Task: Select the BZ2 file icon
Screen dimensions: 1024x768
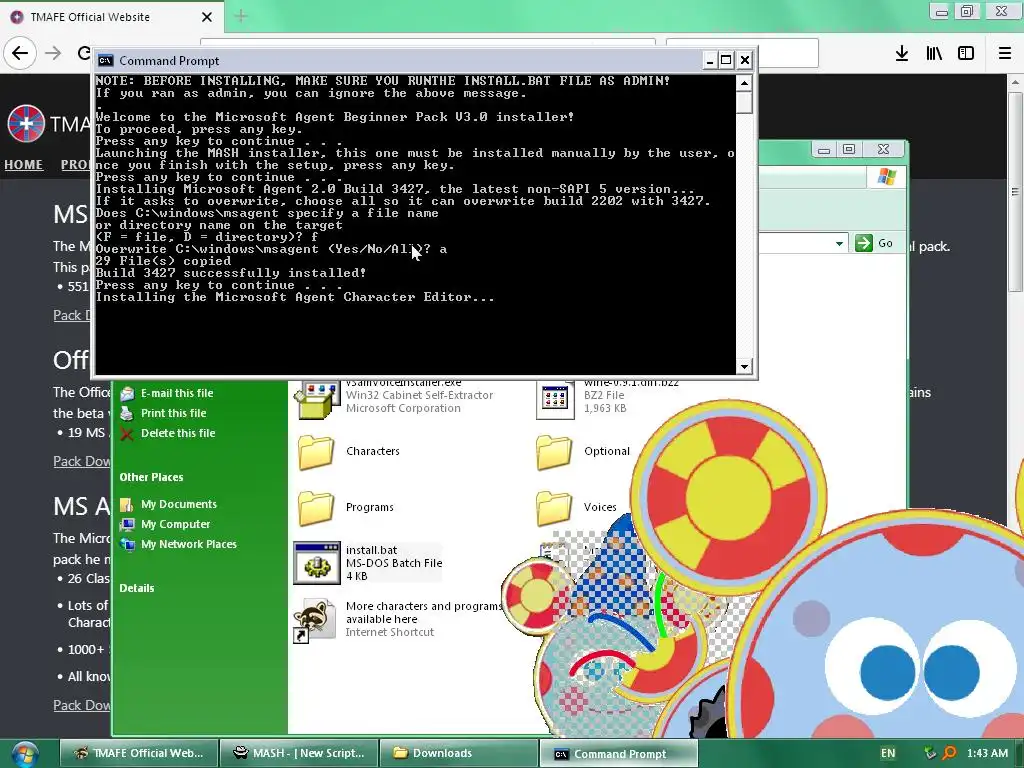Action: click(x=554, y=400)
